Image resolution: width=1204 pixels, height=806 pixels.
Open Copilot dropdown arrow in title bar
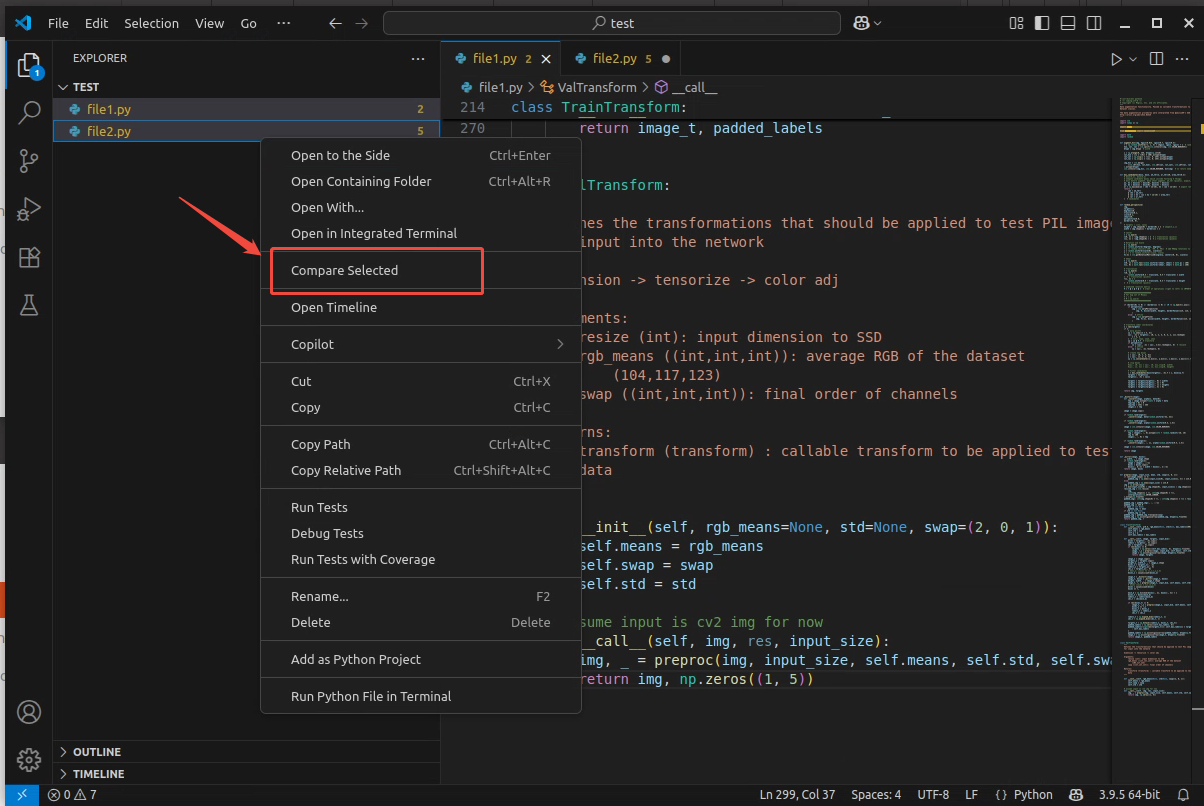click(x=878, y=23)
